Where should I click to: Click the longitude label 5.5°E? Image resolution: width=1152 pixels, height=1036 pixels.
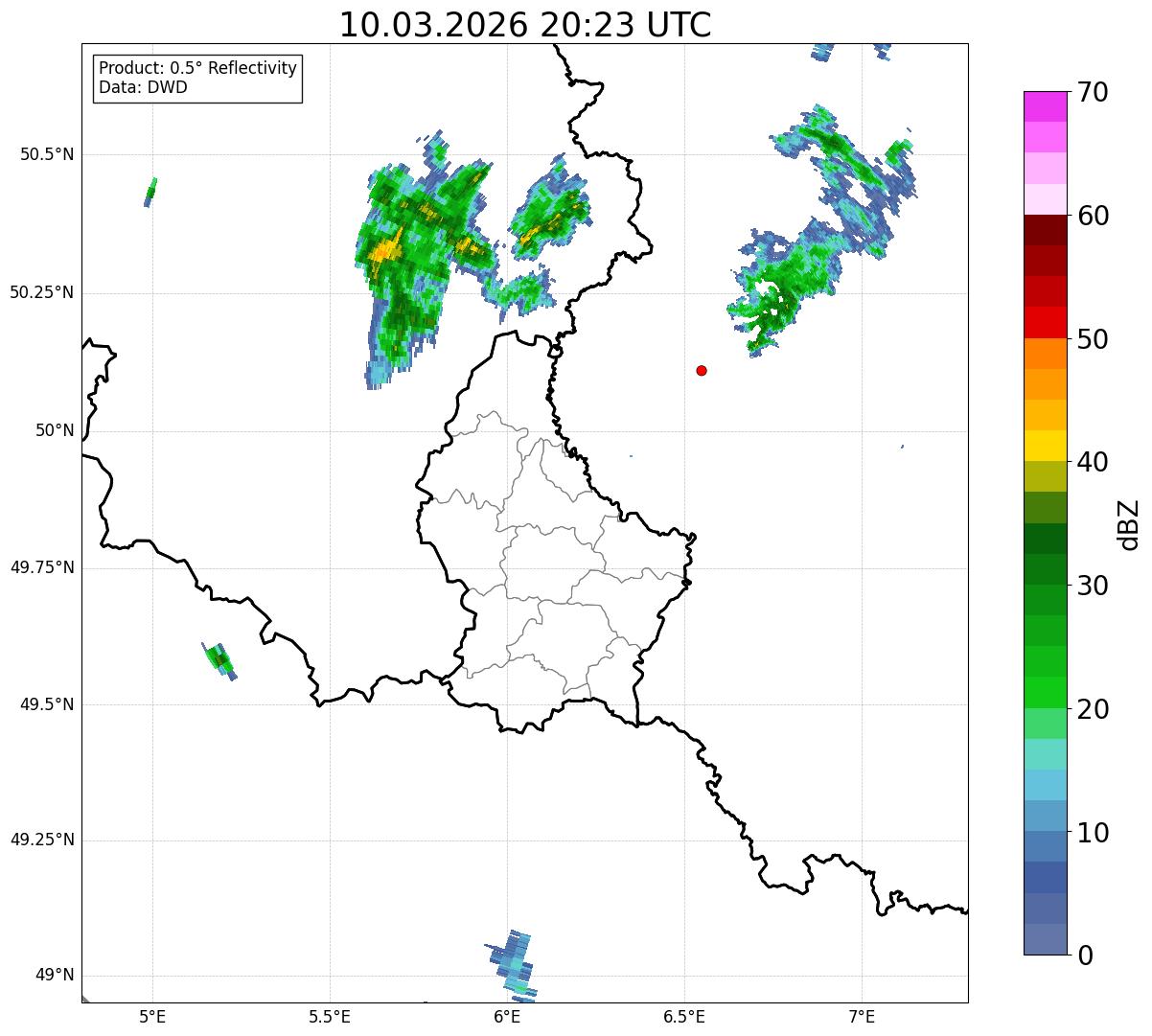(x=330, y=1016)
